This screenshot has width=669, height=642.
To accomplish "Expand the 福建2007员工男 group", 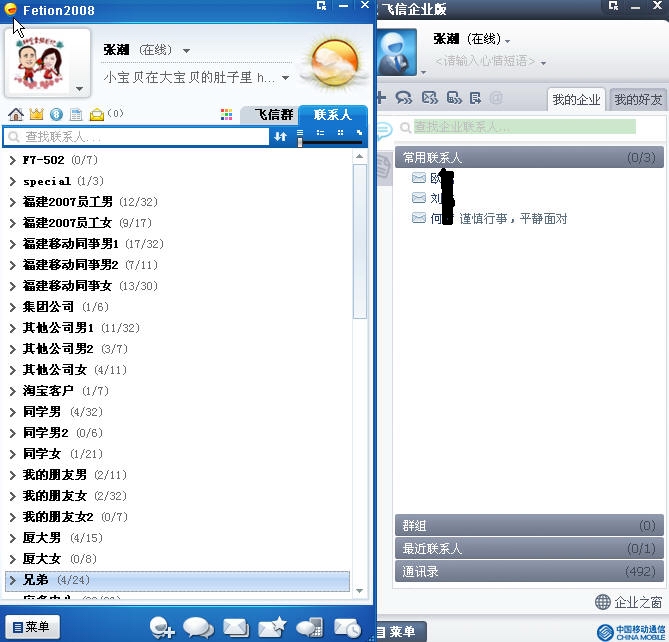I will tap(12, 202).
